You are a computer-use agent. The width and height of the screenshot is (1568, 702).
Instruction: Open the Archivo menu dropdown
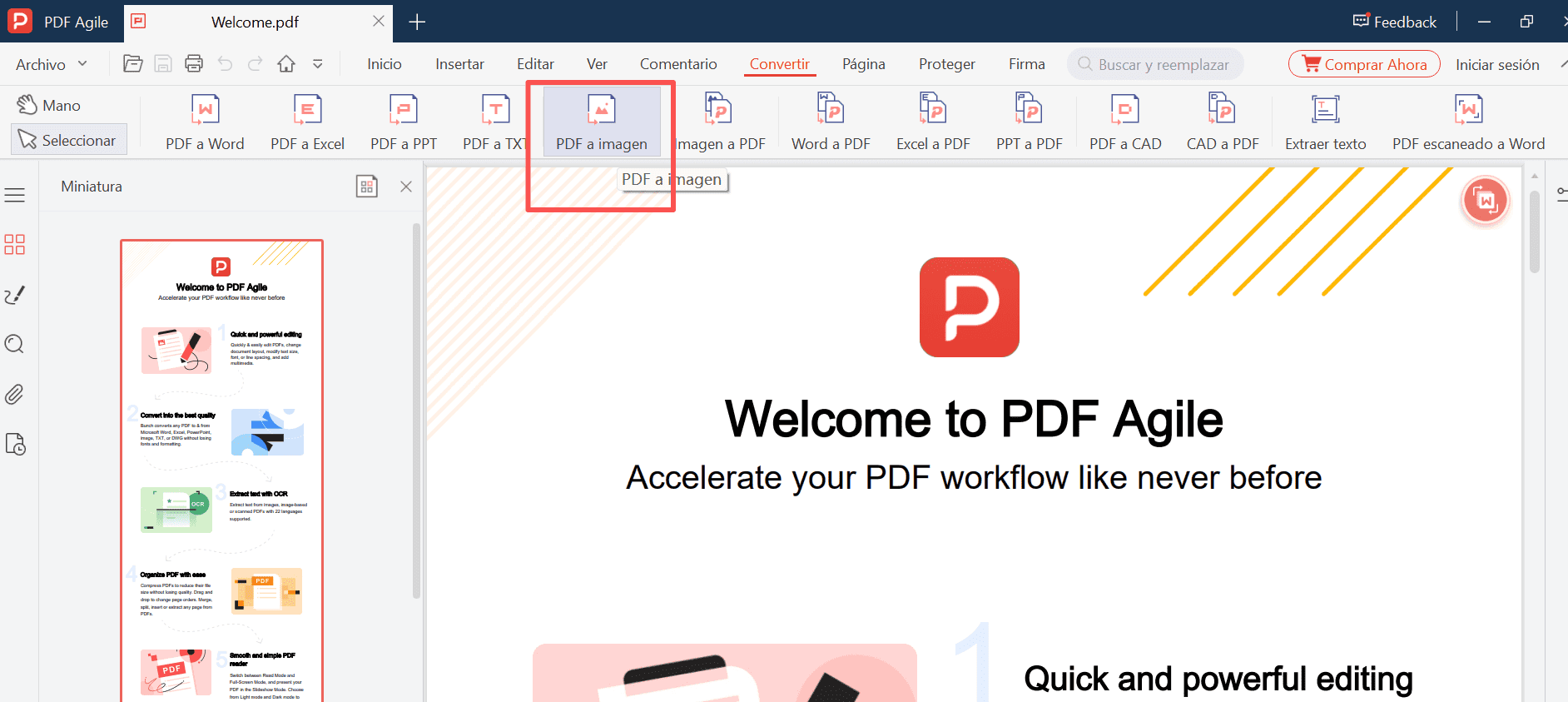(52, 64)
